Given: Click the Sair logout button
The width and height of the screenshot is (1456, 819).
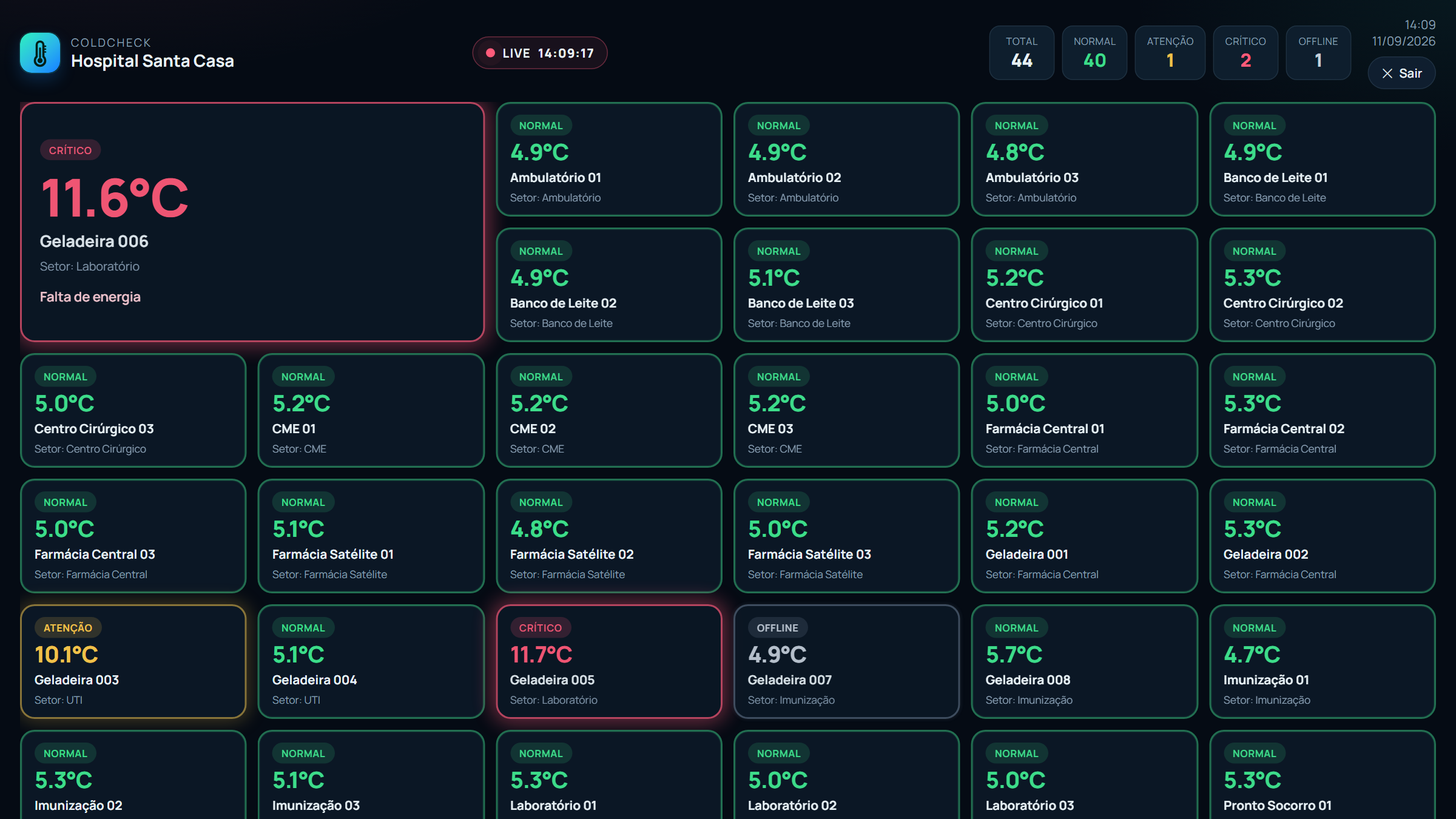Looking at the screenshot, I should (1401, 73).
